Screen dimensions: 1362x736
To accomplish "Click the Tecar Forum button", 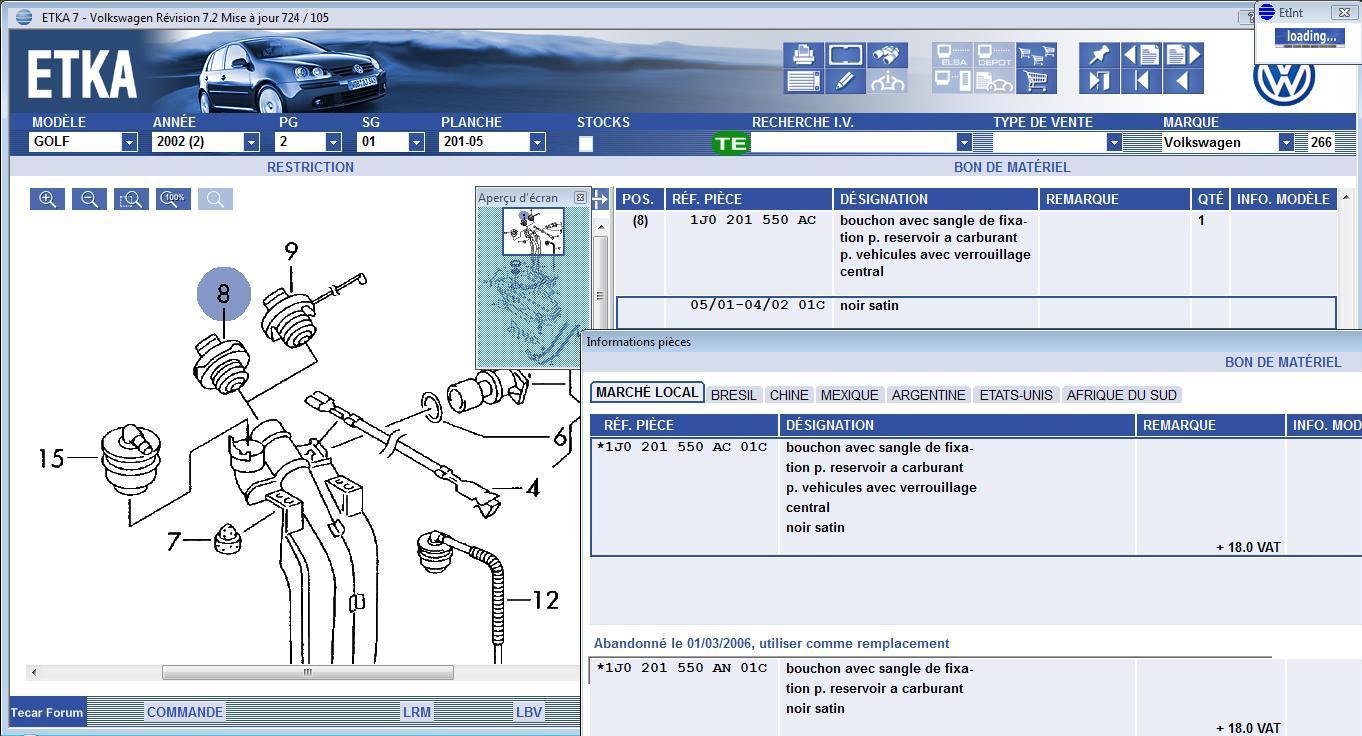I will [x=47, y=713].
